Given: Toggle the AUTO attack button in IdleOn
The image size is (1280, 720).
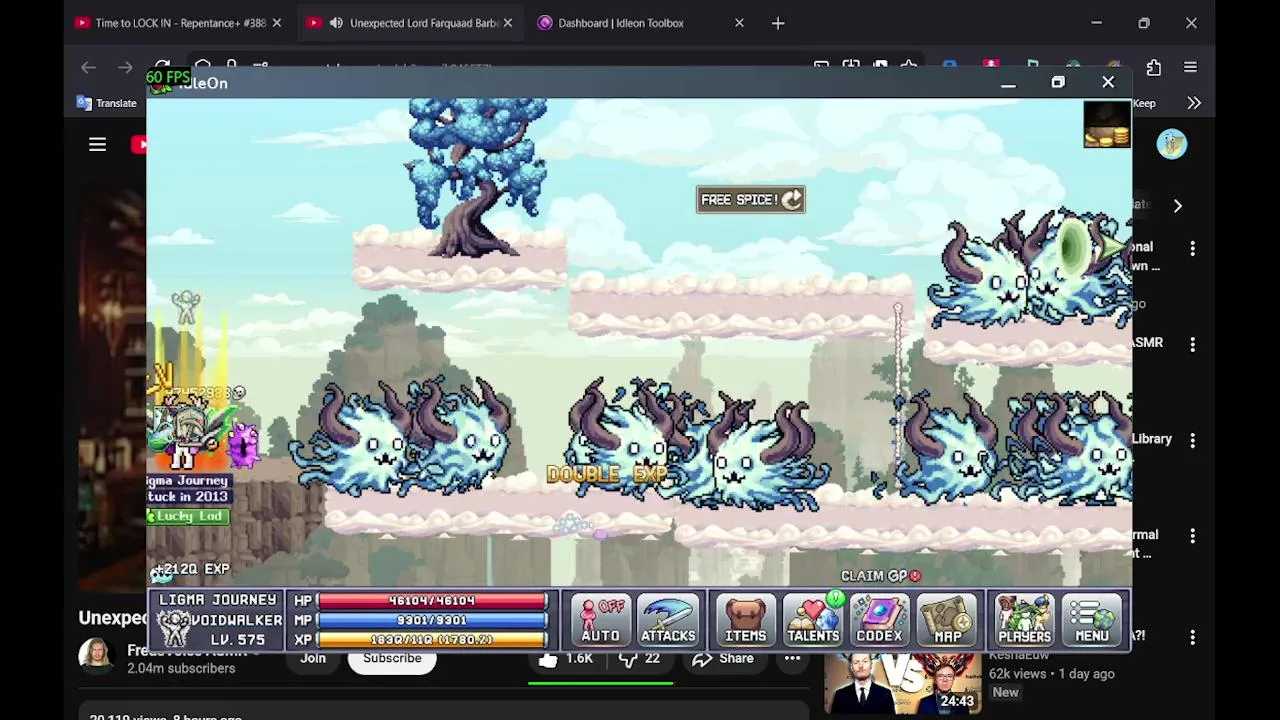Looking at the screenshot, I should [x=600, y=620].
